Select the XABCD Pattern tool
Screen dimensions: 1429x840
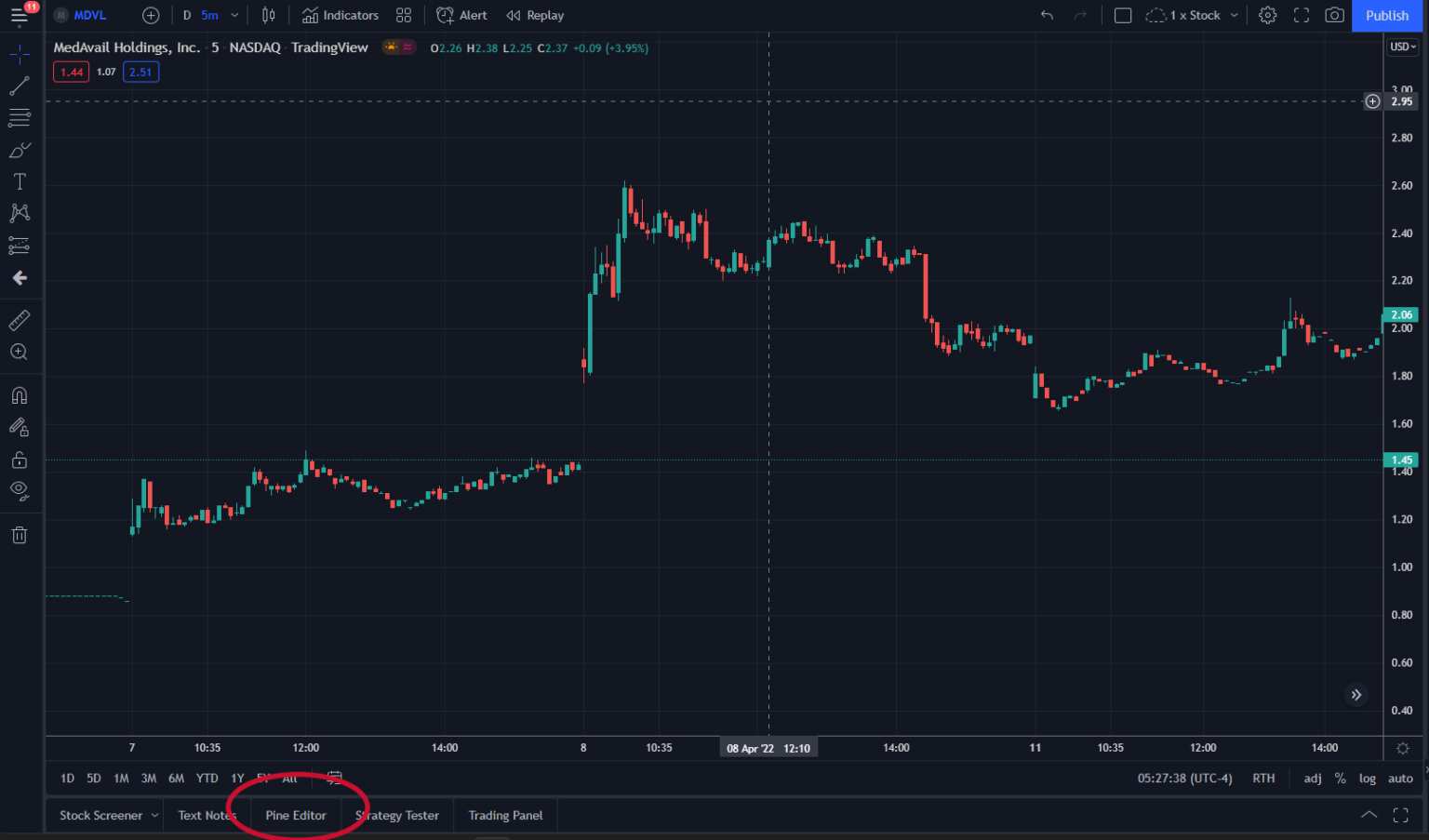(x=20, y=212)
